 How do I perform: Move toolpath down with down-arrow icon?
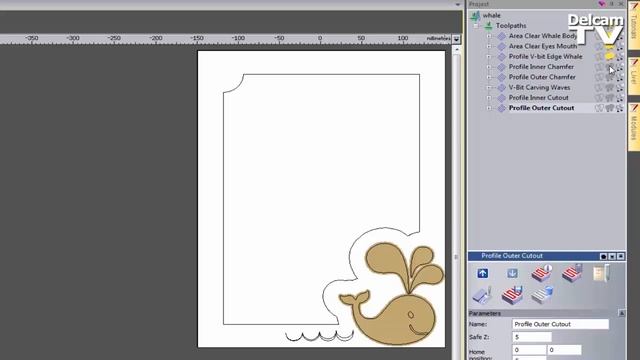(512, 273)
